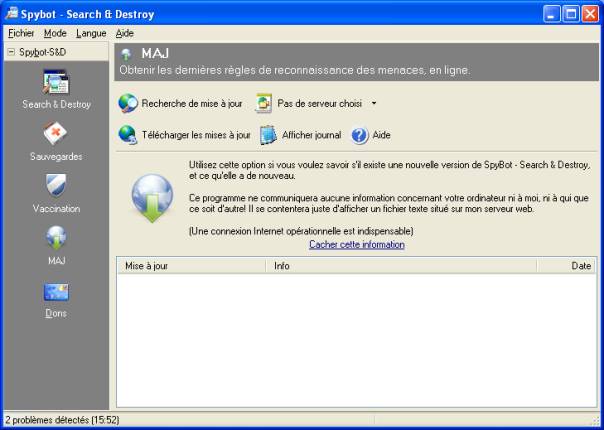The height and width of the screenshot is (430, 604).
Task: Open the Search & Destroy sidebar icon
Action: coord(56,82)
